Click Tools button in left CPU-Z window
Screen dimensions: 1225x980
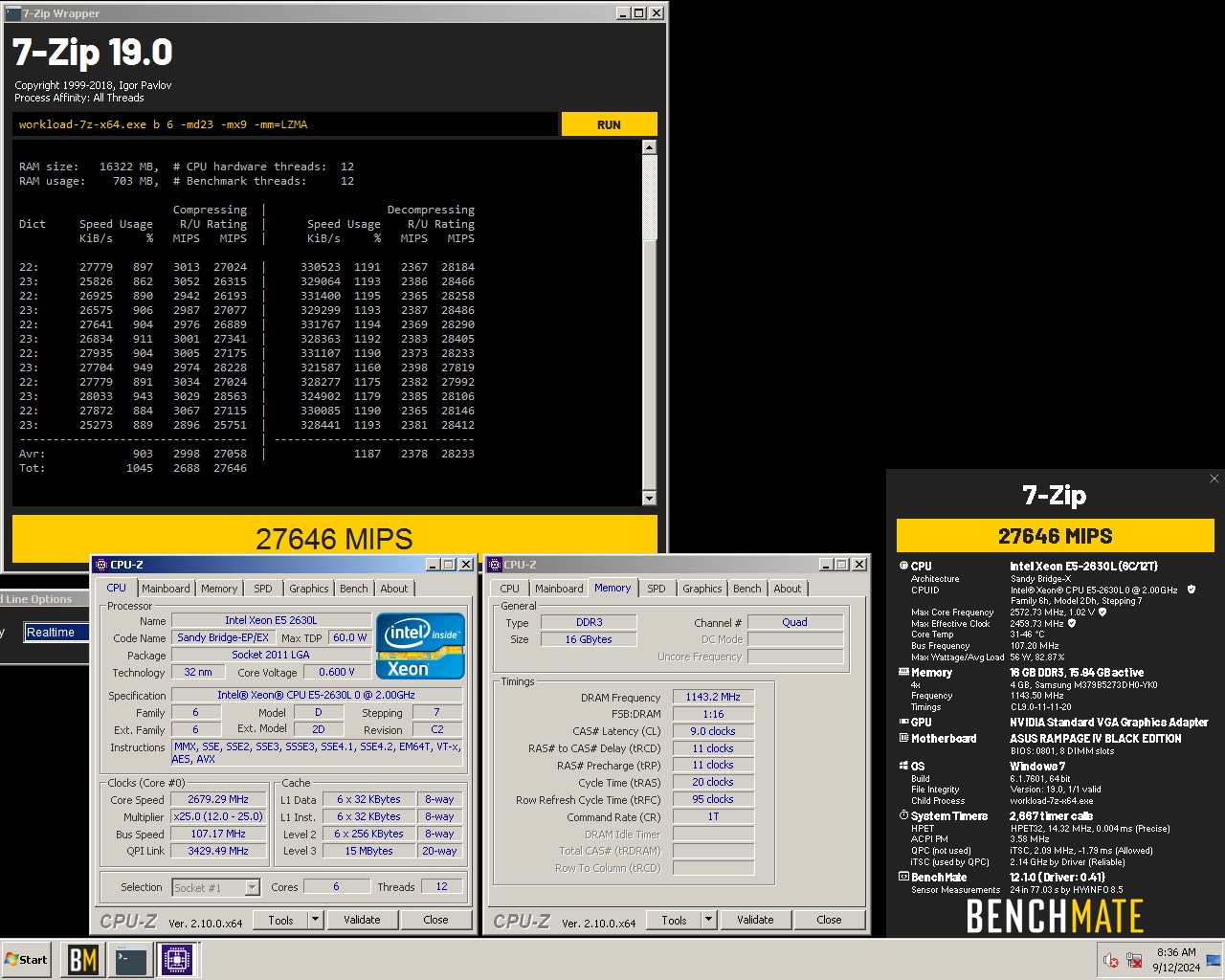[x=281, y=920]
